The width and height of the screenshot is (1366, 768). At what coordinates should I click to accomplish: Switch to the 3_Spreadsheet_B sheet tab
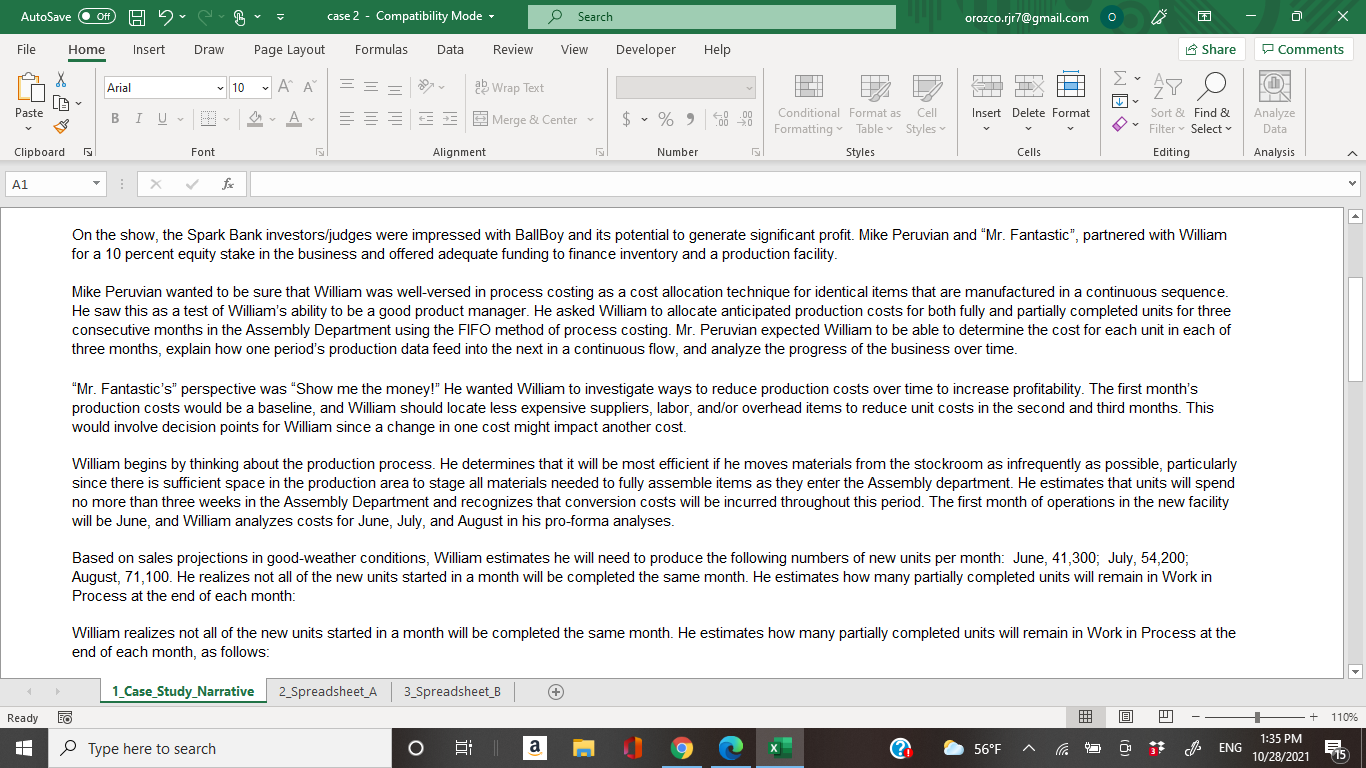[x=452, y=691]
